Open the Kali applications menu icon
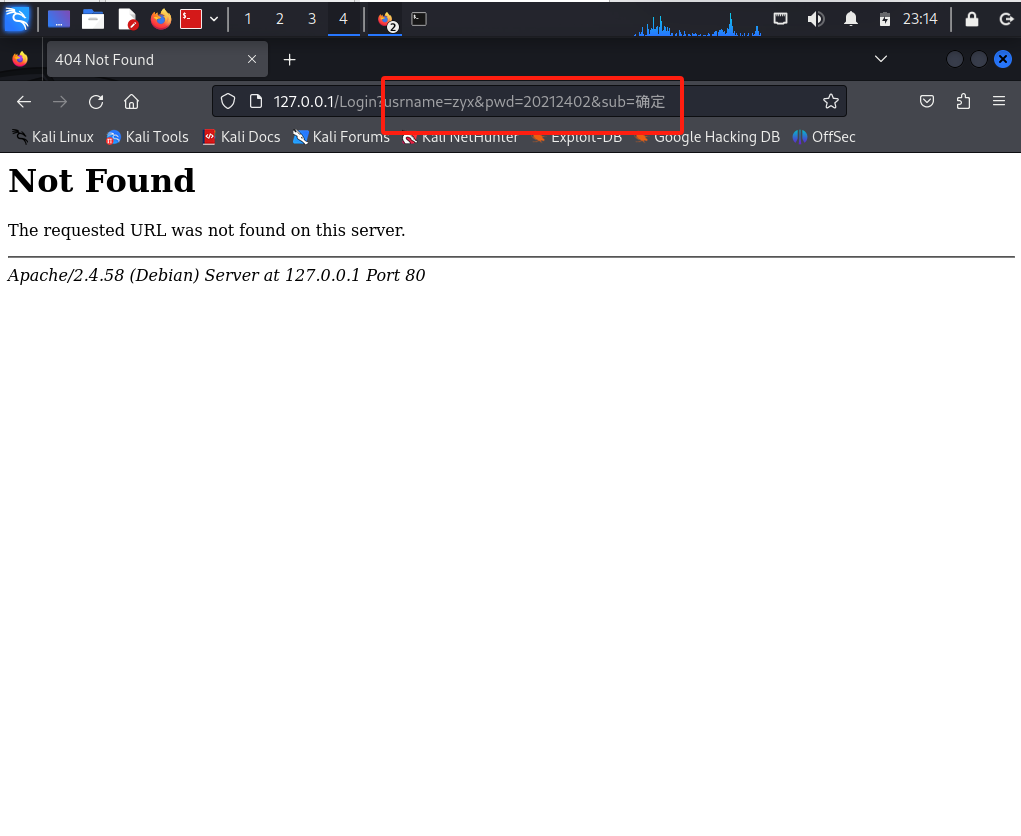This screenshot has height=836, width=1021. (x=17, y=19)
